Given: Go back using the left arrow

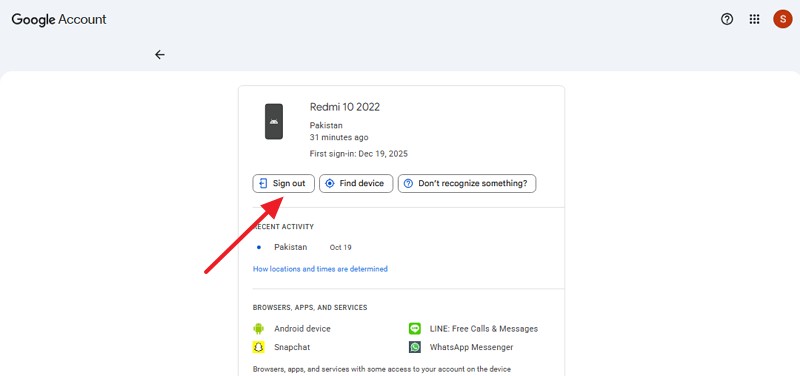Looking at the screenshot, I should [160, 55].
